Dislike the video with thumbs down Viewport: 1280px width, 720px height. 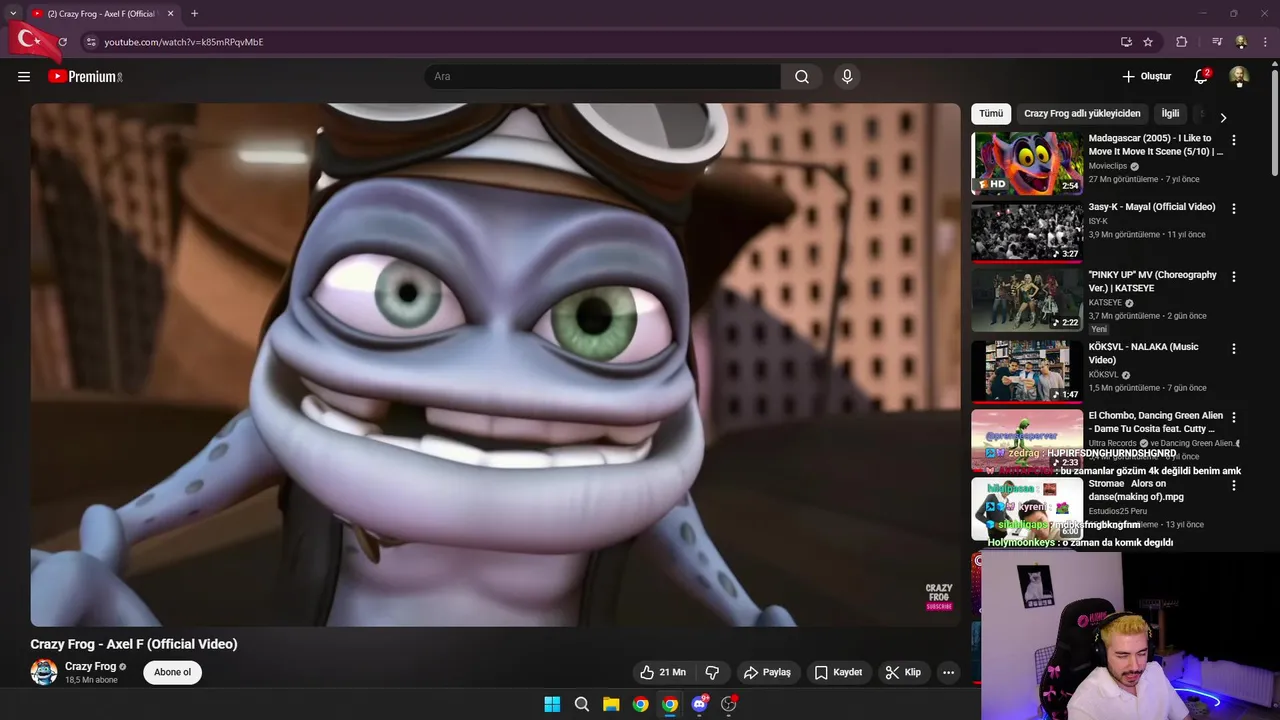click(x=712, y=672)
